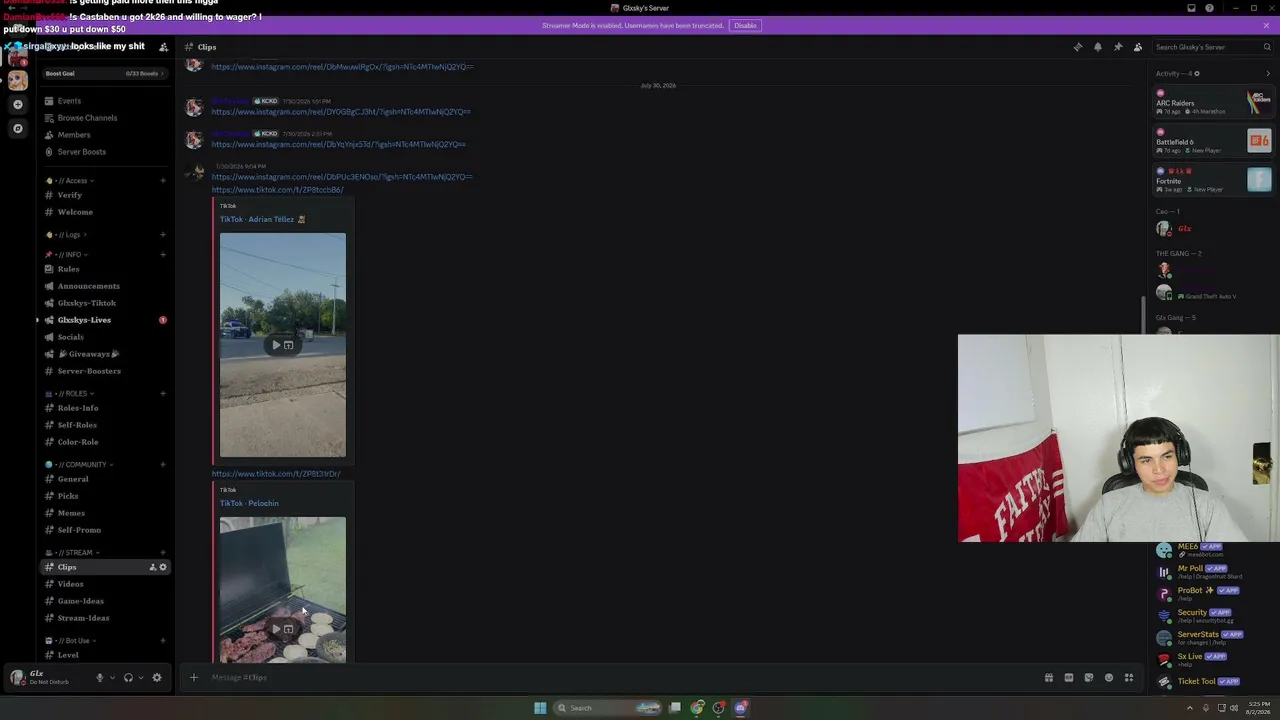The width and height of the screenshot is (1280, 720).
Task: Open Discord from the taskbar
Action: point(741,708)
